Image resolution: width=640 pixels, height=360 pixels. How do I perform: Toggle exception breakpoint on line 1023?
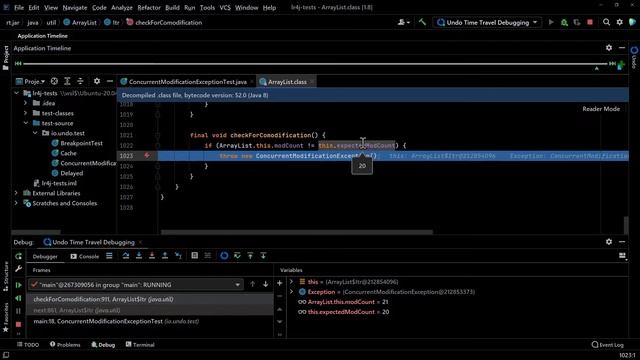click(x=147, y=156)
